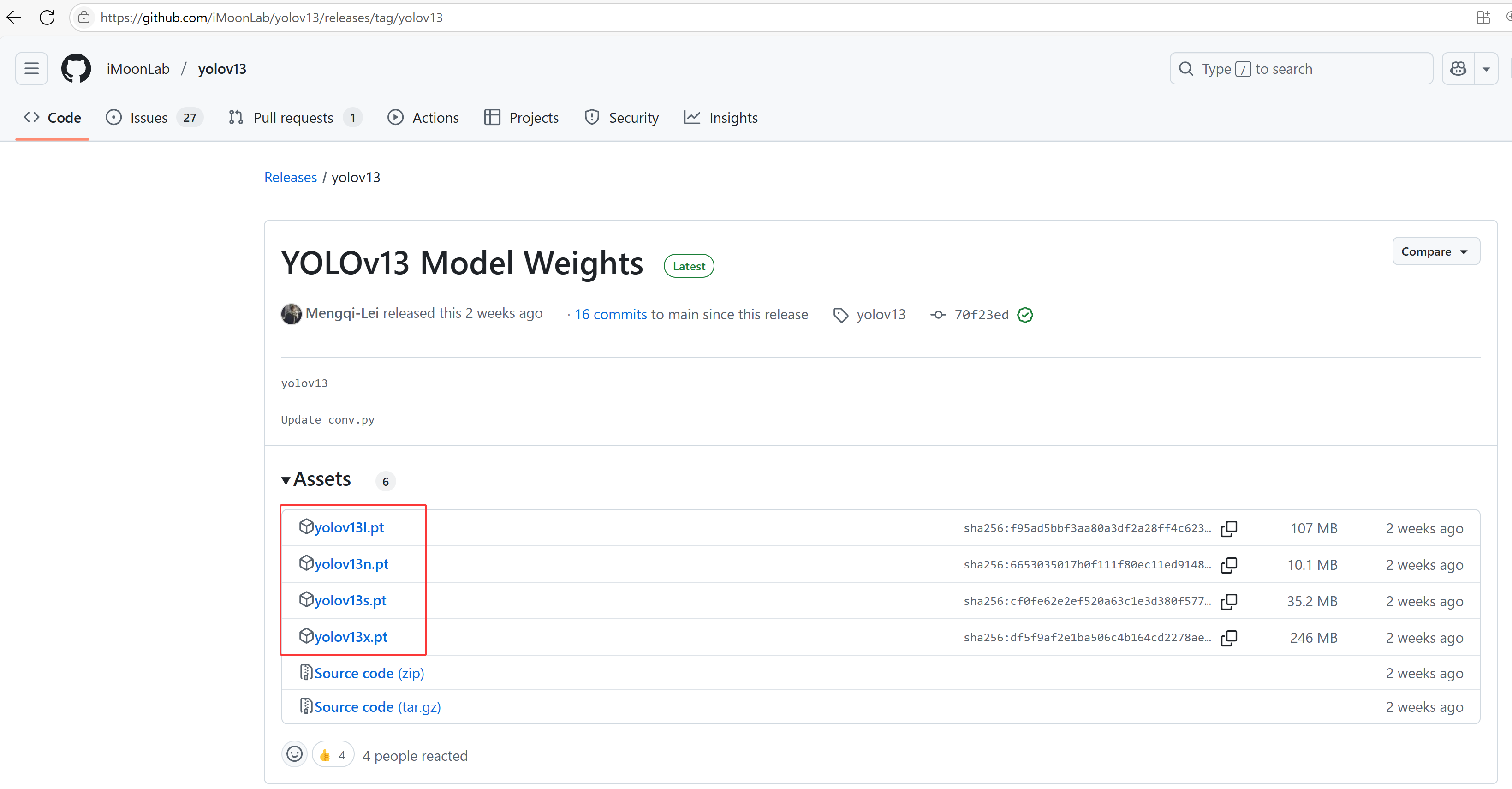Click the commit icon beside 70f23ed

pos(938,315)
